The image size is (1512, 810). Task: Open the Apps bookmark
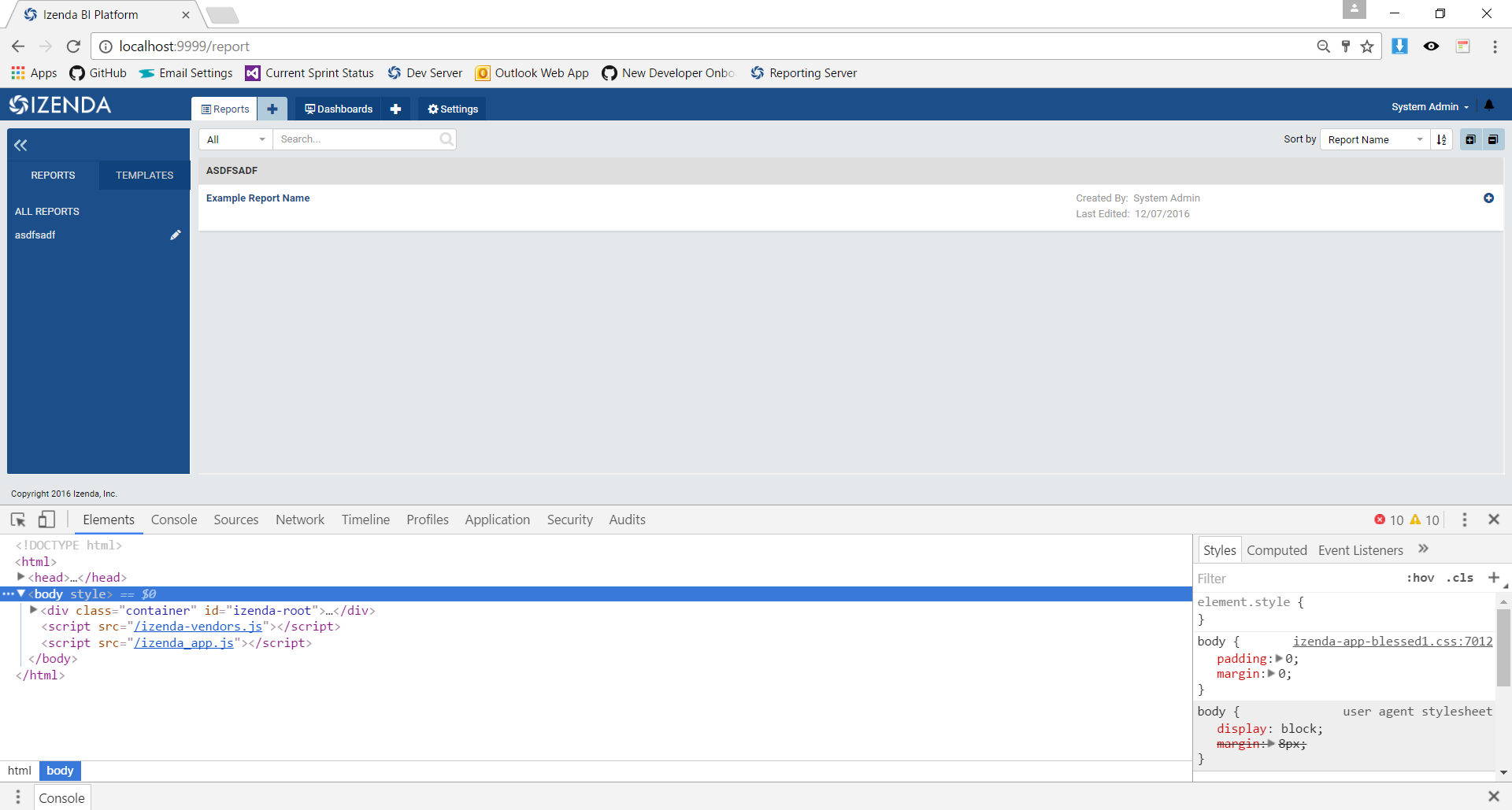35,73
